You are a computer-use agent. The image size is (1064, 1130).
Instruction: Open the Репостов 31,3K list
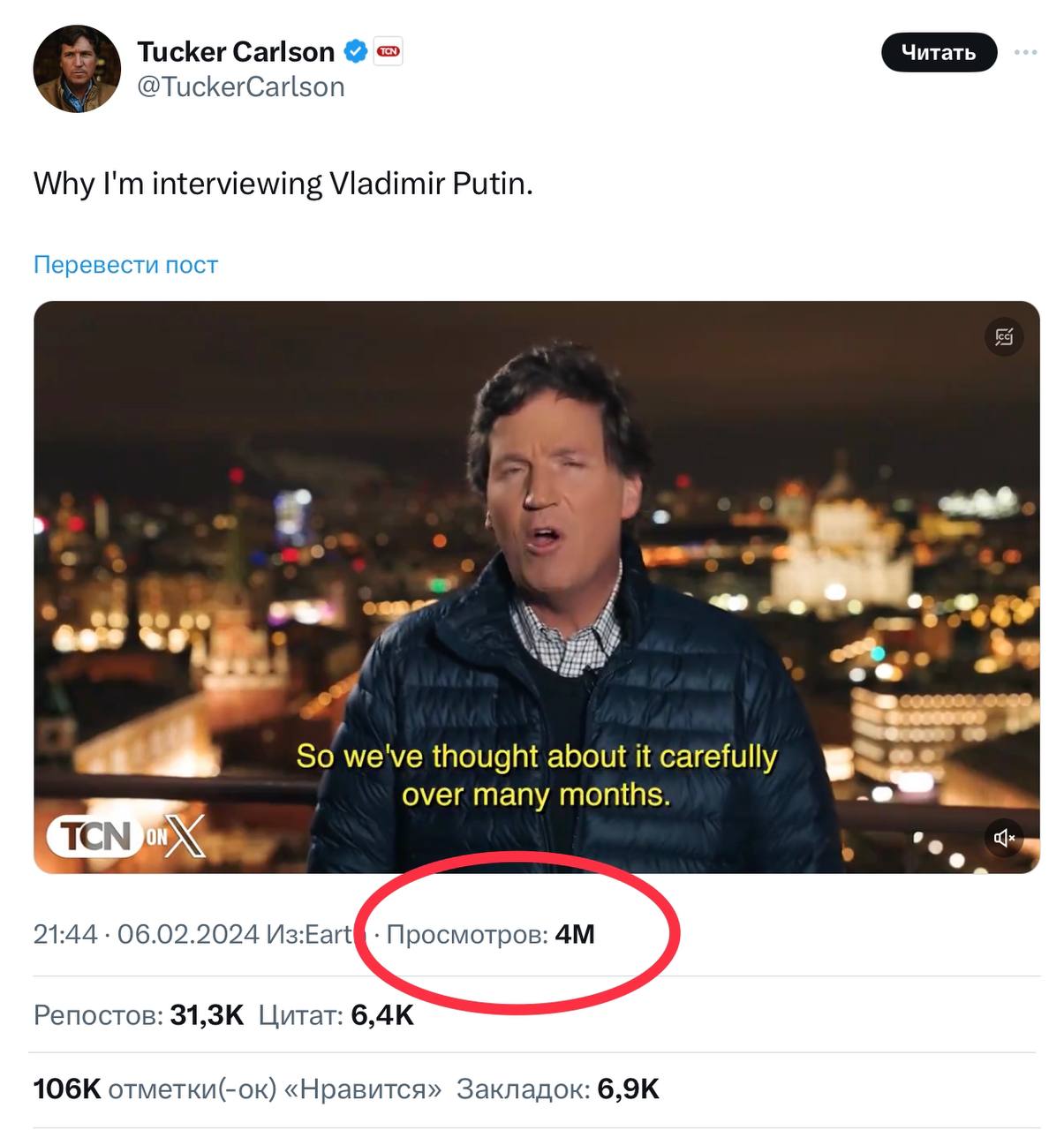[139, 1015]
